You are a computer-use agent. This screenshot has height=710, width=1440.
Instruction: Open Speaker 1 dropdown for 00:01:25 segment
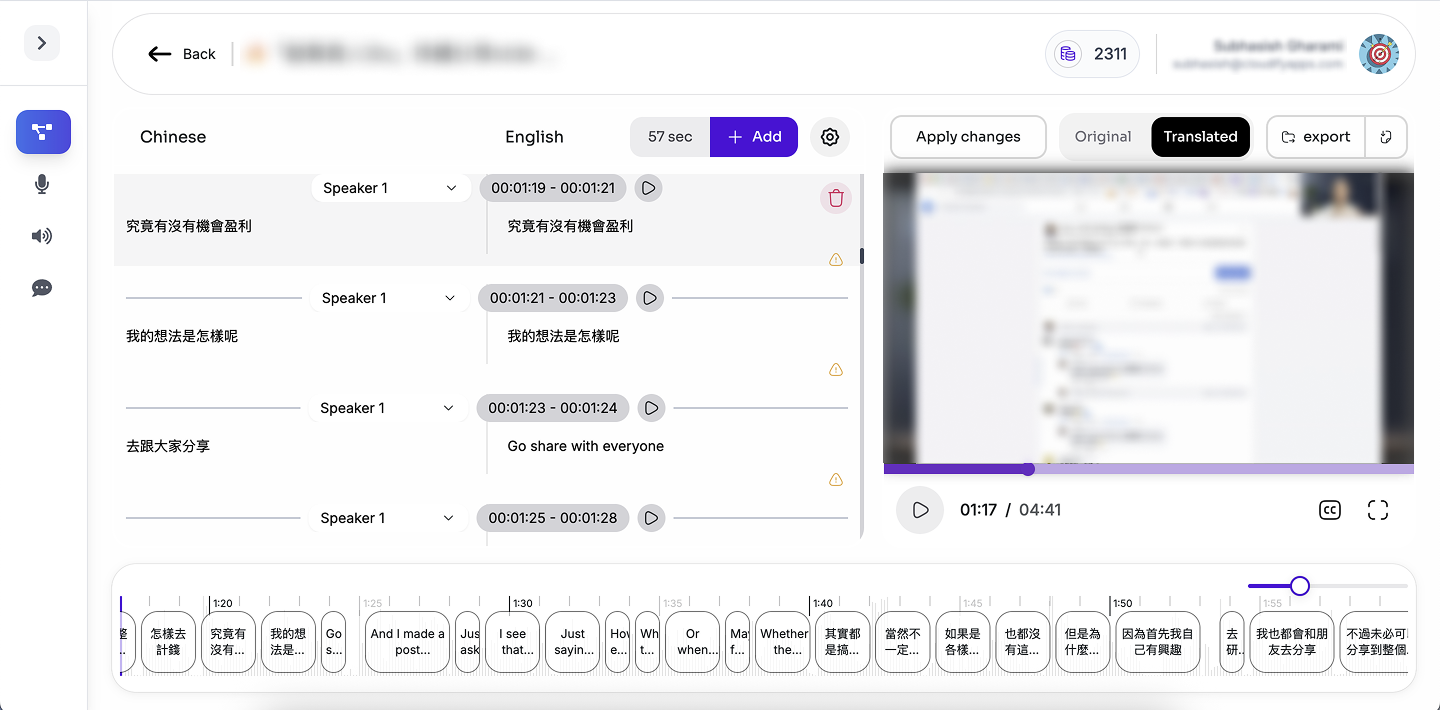(388, 518)
